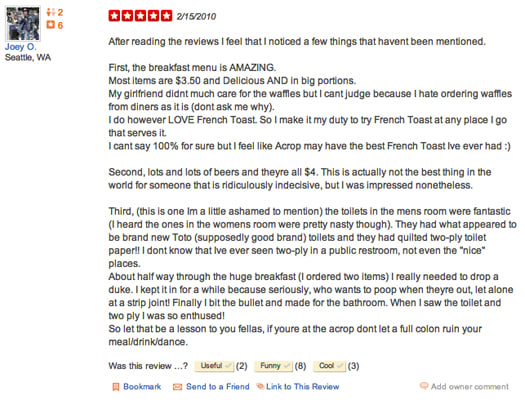Click the friend count number 2
The image size is (525, 400).
click(60, 12)
